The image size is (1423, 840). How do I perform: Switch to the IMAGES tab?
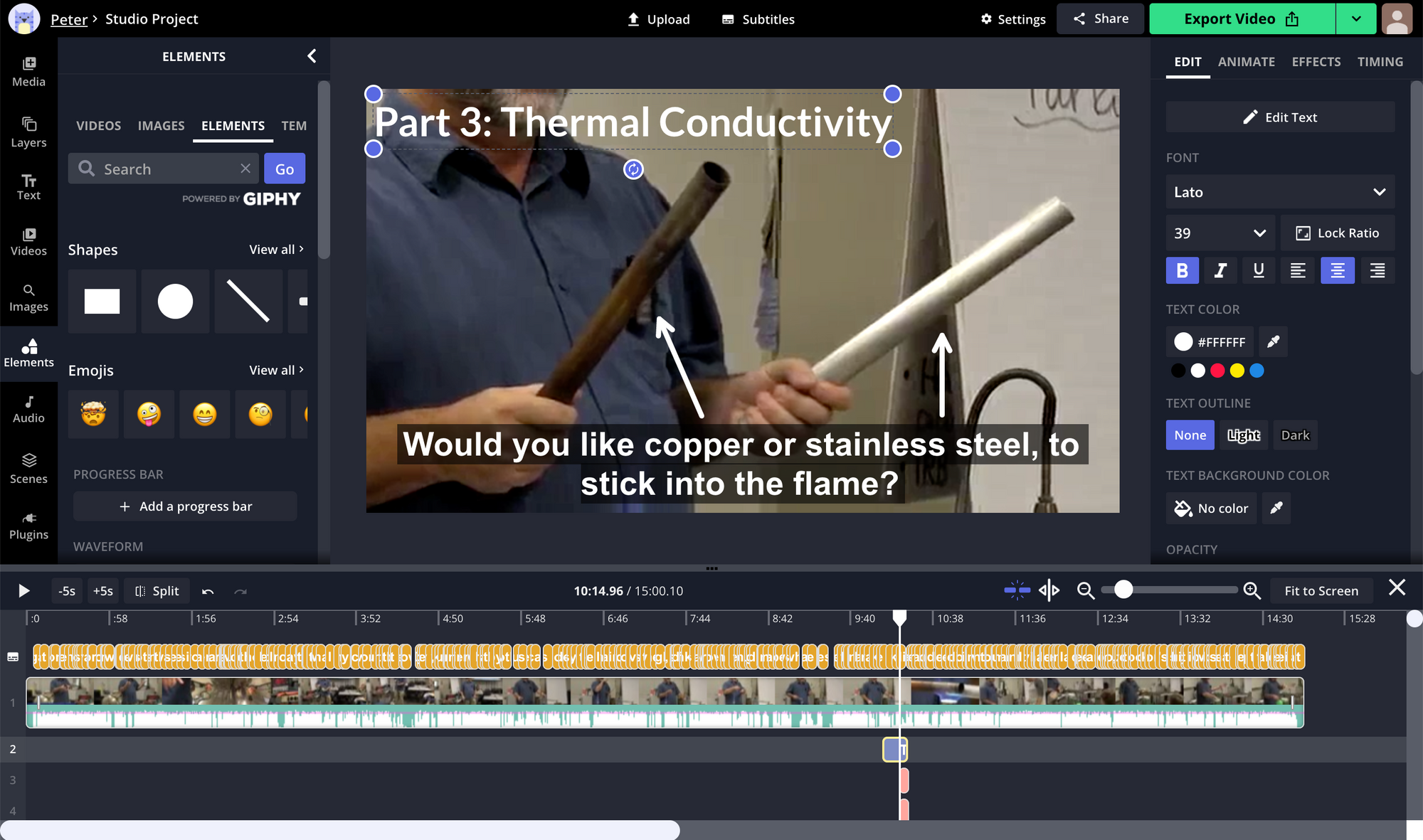pyautogui.click(x=161, y=126)
